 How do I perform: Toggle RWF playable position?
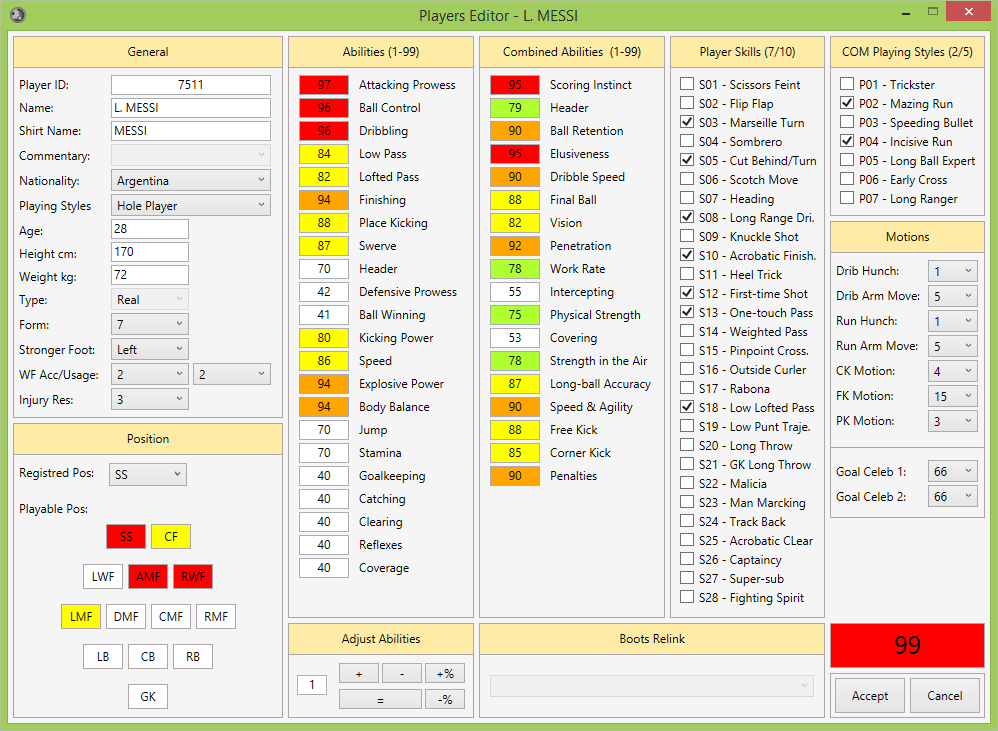click(193, 576)
